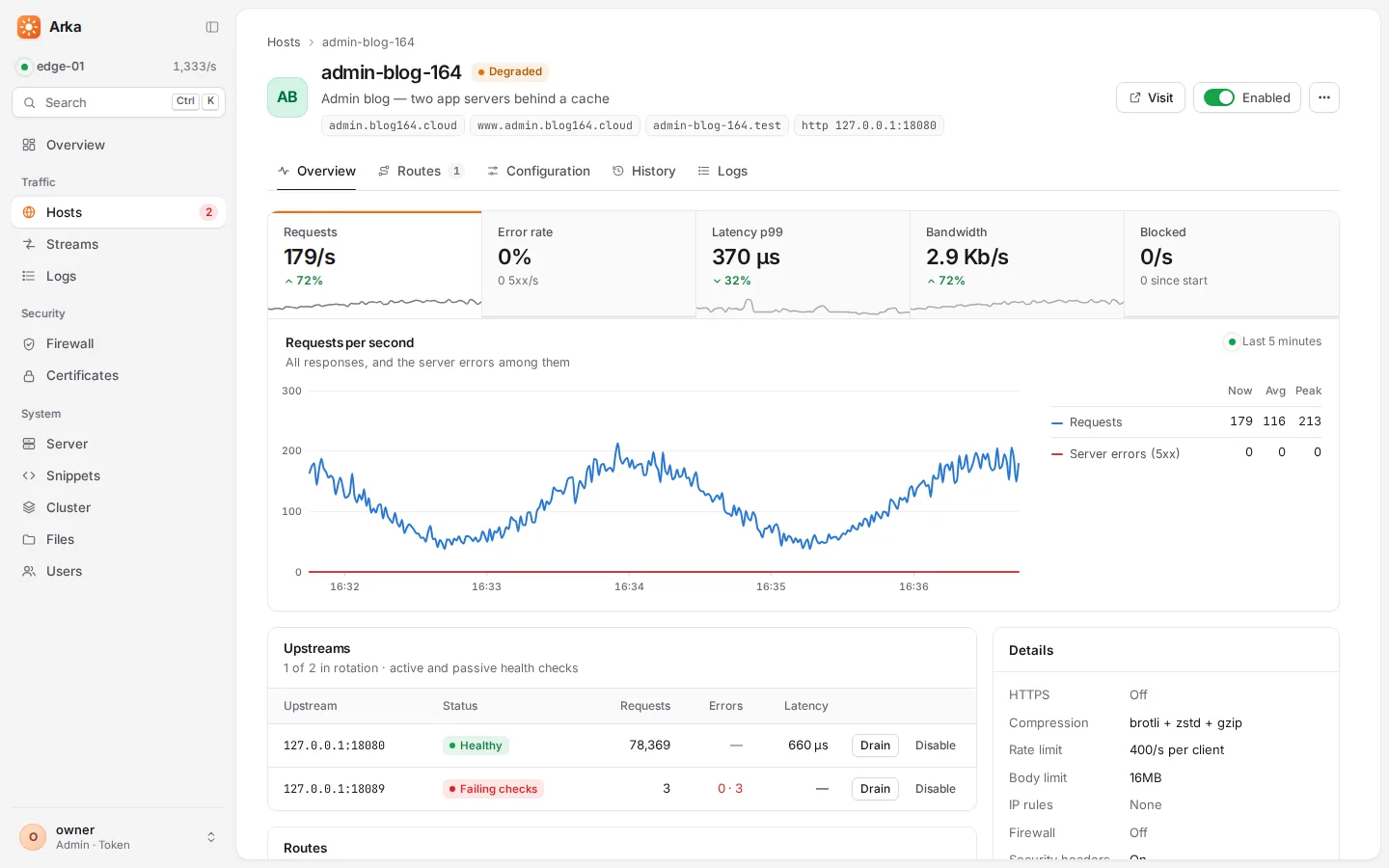Disable upstream 127.0.0.1:18089
Viewport: 1389px width, 868px height.
pyautogui.click(x=936, y=789)
